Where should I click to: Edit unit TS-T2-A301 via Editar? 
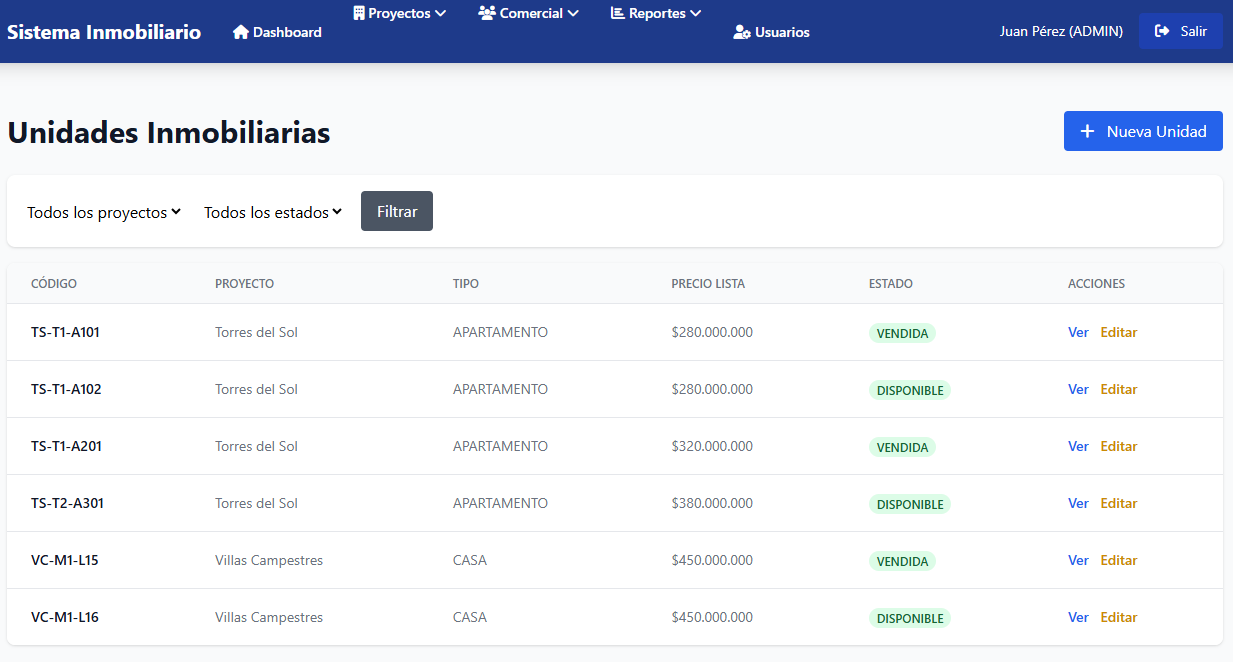tap(1119, 503)
